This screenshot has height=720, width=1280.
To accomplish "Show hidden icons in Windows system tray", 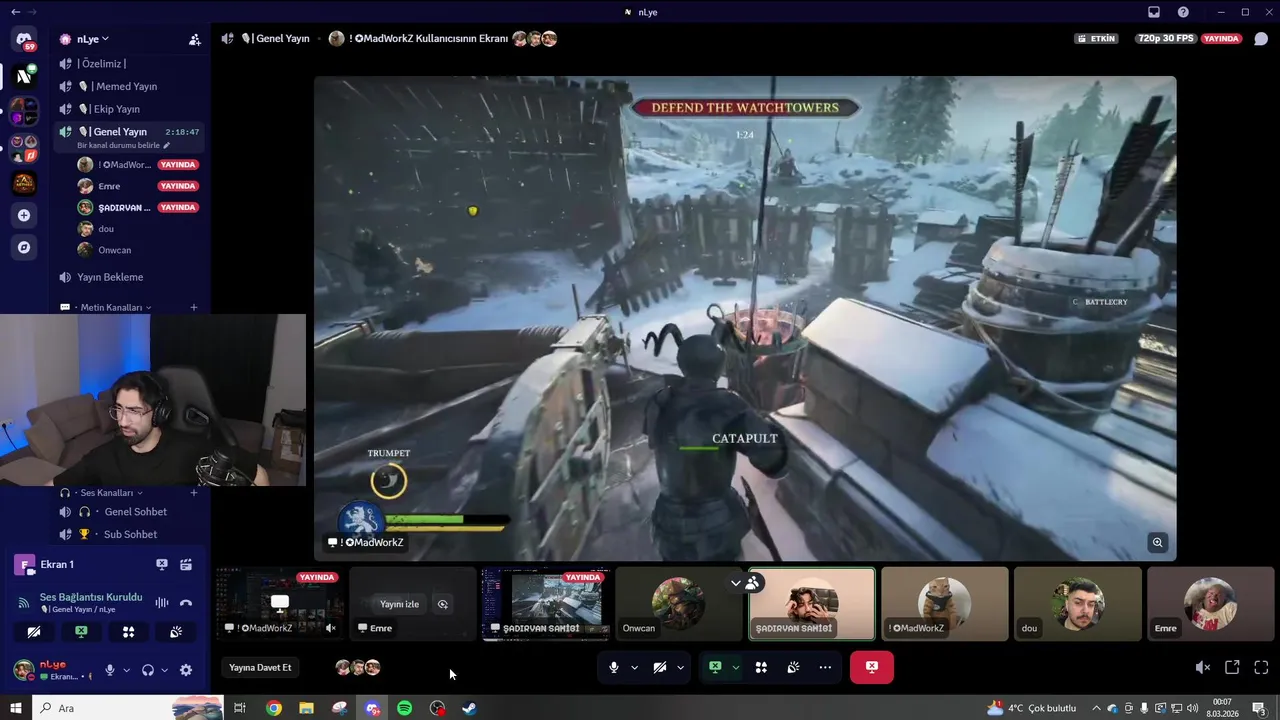I will pyautogui.click(x=1096, y=708).
